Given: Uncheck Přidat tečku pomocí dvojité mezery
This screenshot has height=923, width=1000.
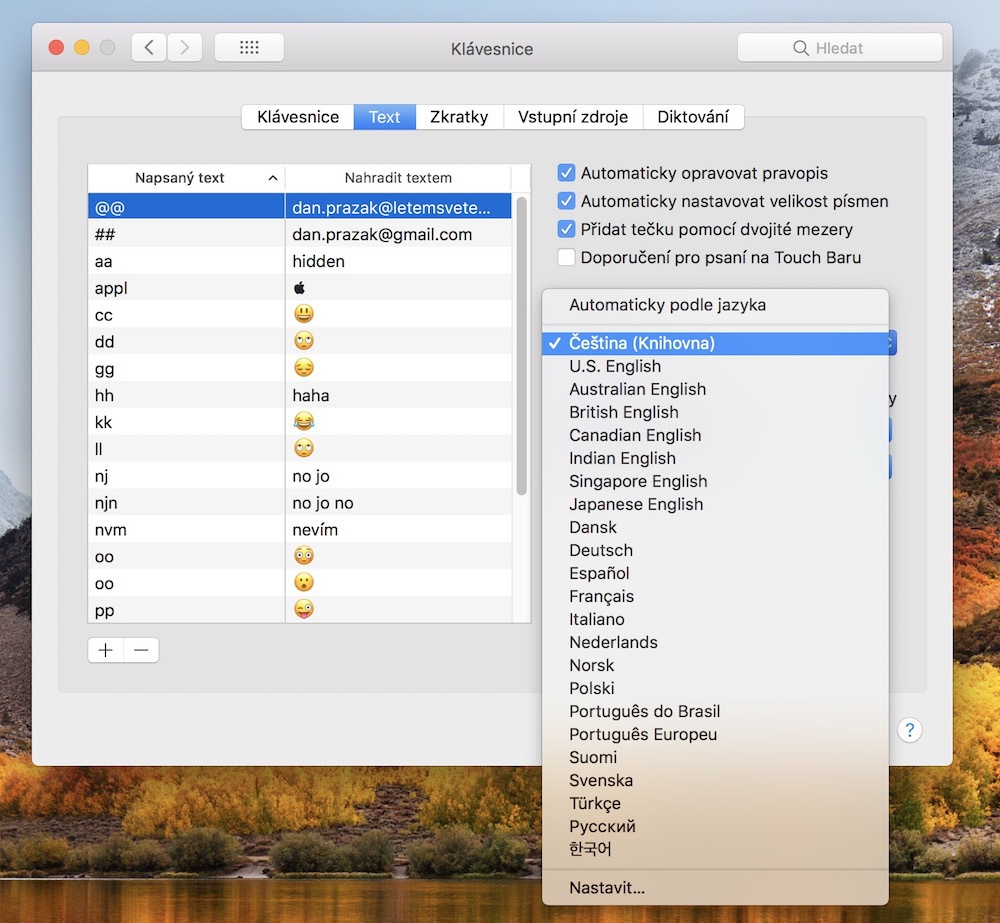Looking at the screenshot, I should [x=567, y=229].
